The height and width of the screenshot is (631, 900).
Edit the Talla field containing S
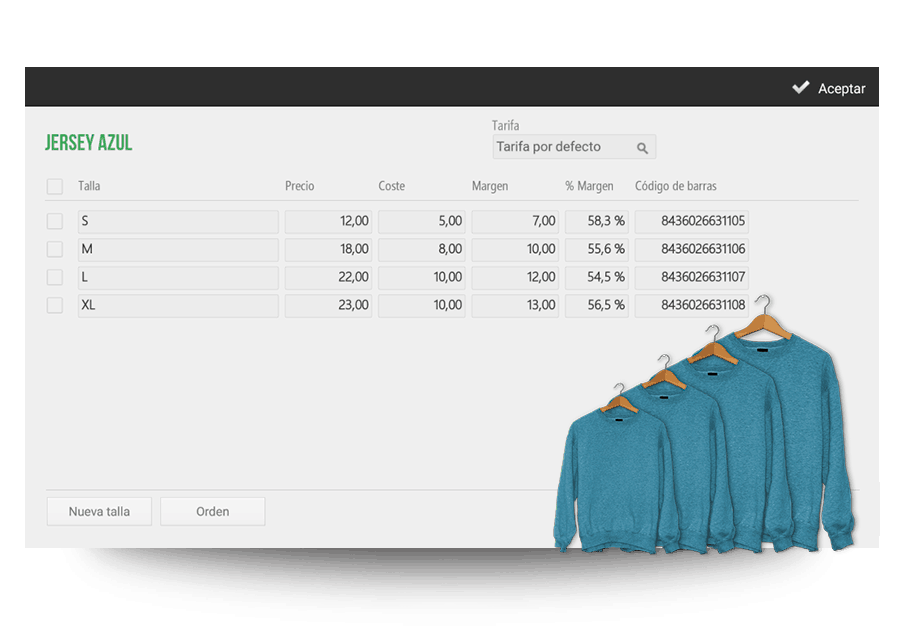pyautogui.click(x=177, y=221)
